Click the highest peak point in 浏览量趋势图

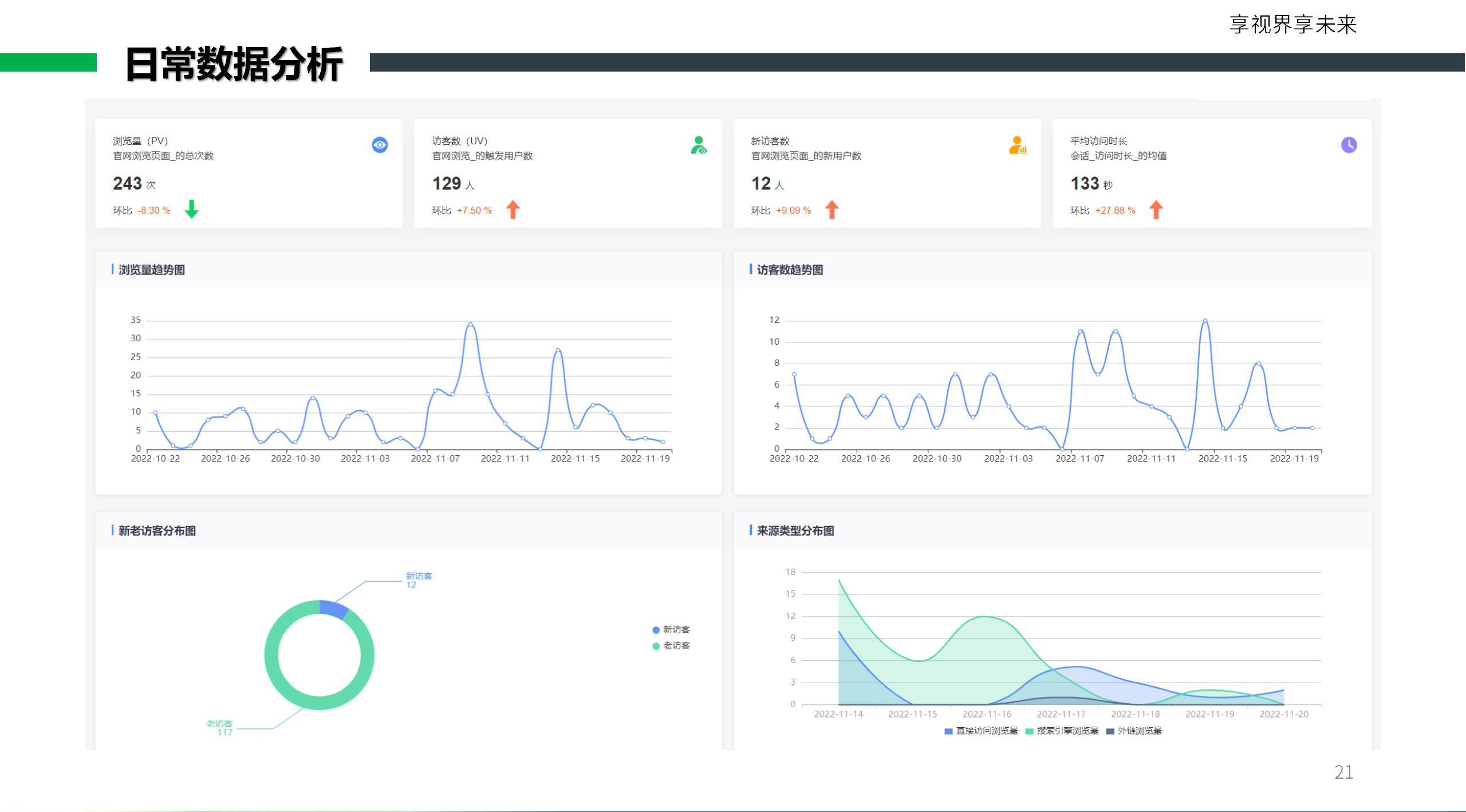470,325
